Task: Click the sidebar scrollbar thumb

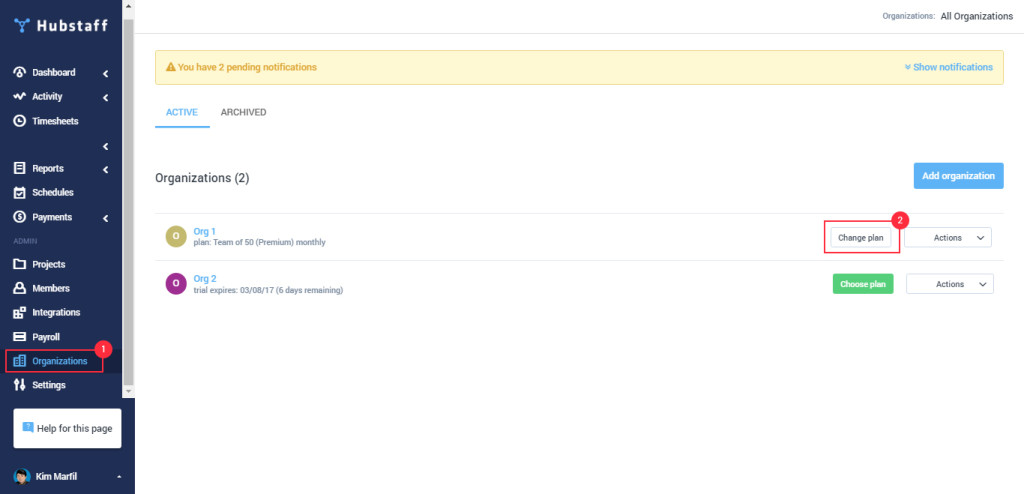Action: pos(128,201)
